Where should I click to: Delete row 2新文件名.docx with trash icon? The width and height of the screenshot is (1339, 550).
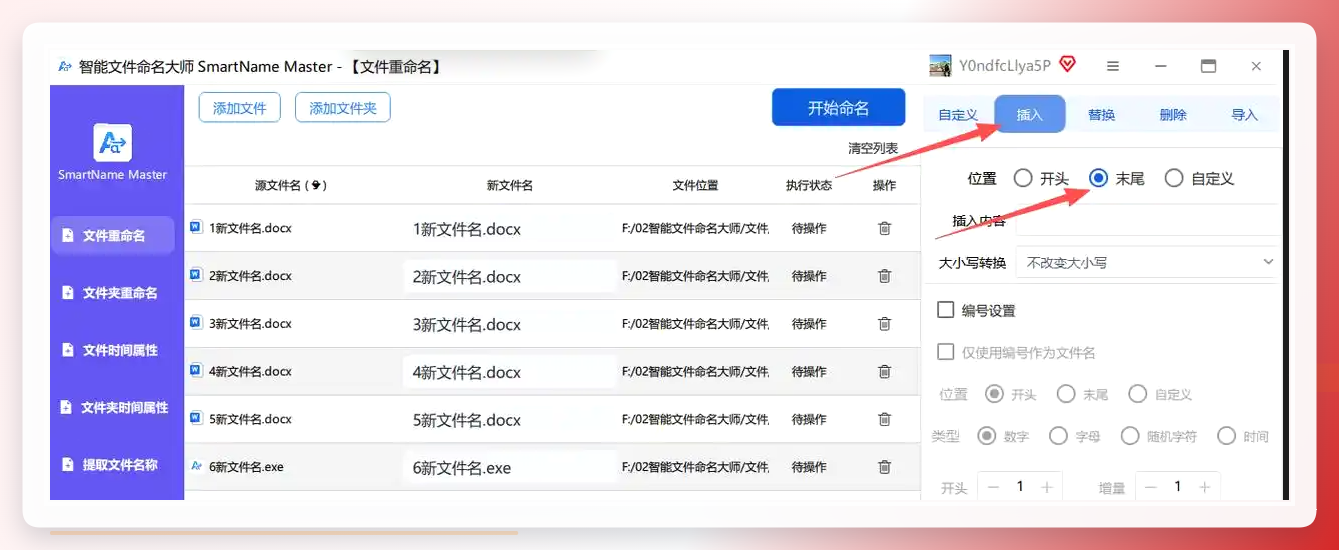[x=884, y=276]
